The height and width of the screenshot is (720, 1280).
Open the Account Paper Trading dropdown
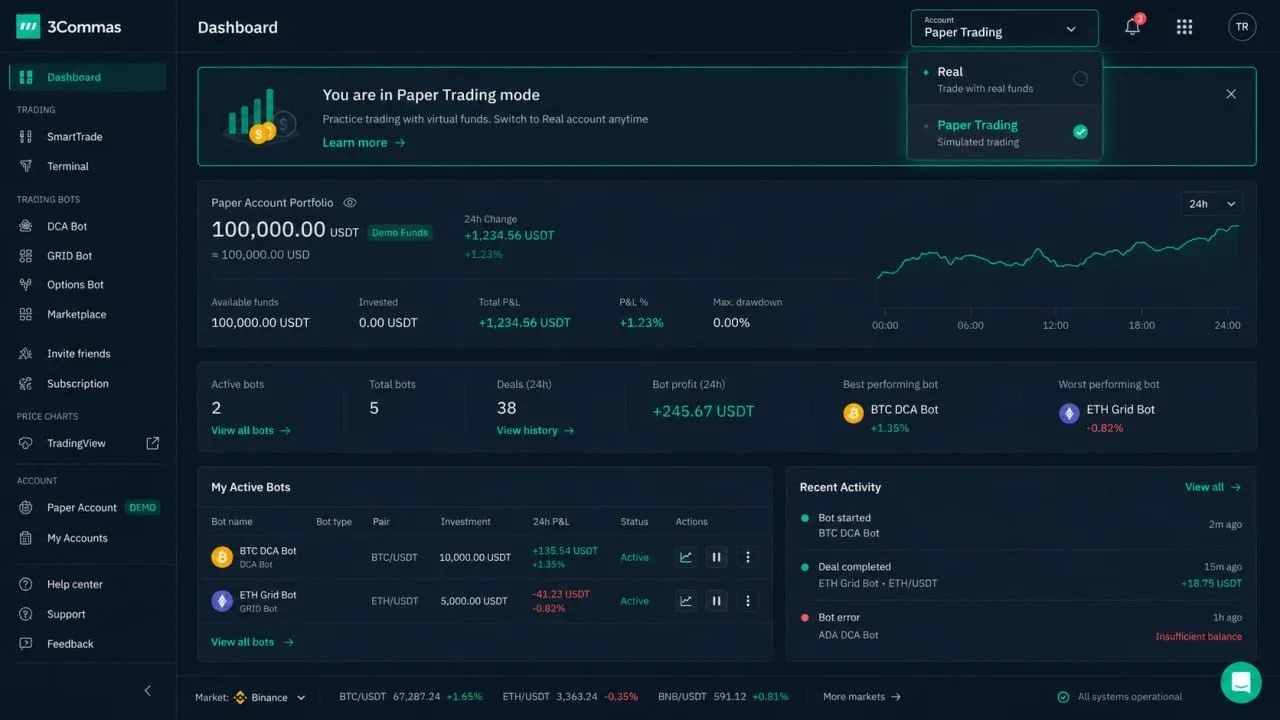1004,28
